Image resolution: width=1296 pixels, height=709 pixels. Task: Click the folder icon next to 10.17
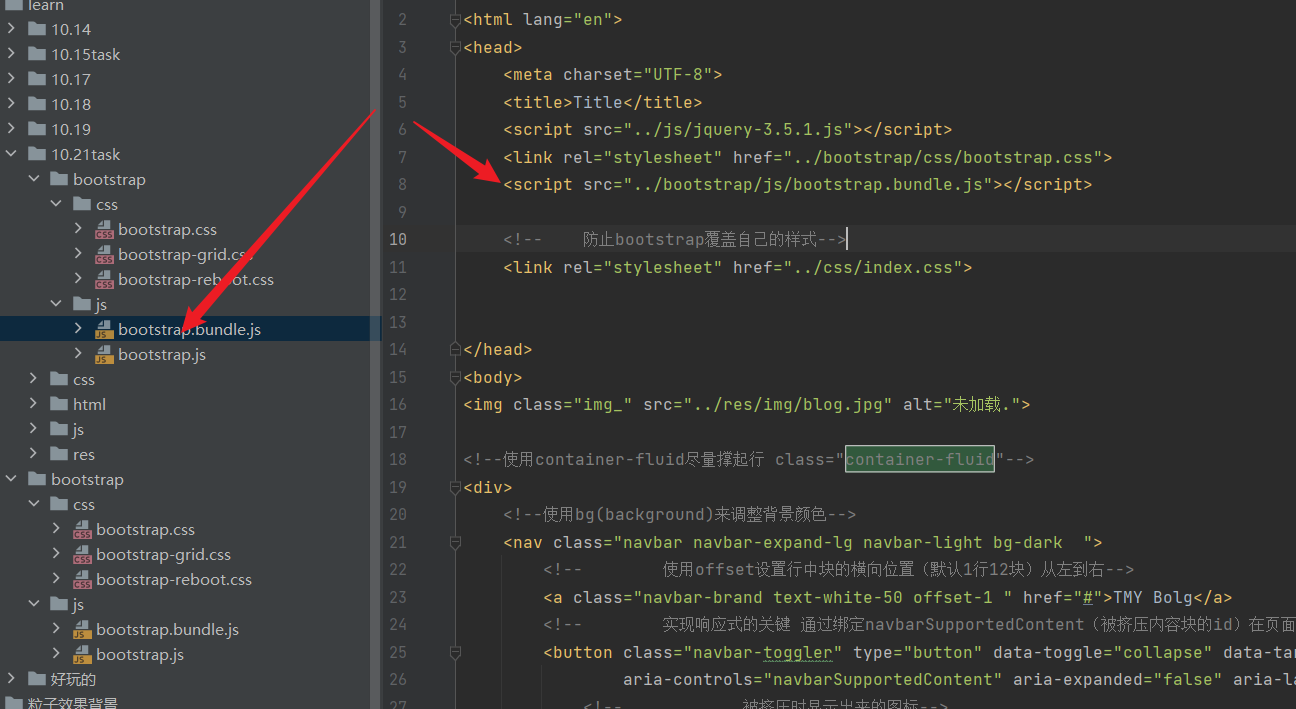coord(37,80)
